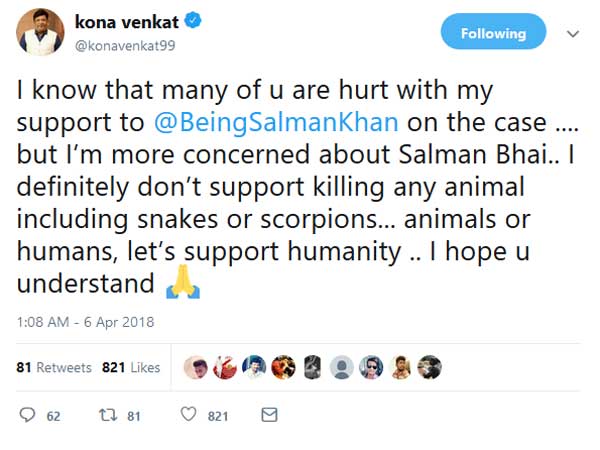View the 81 Retweets list
Screen dimensions: 600x450
coord(54,367)
